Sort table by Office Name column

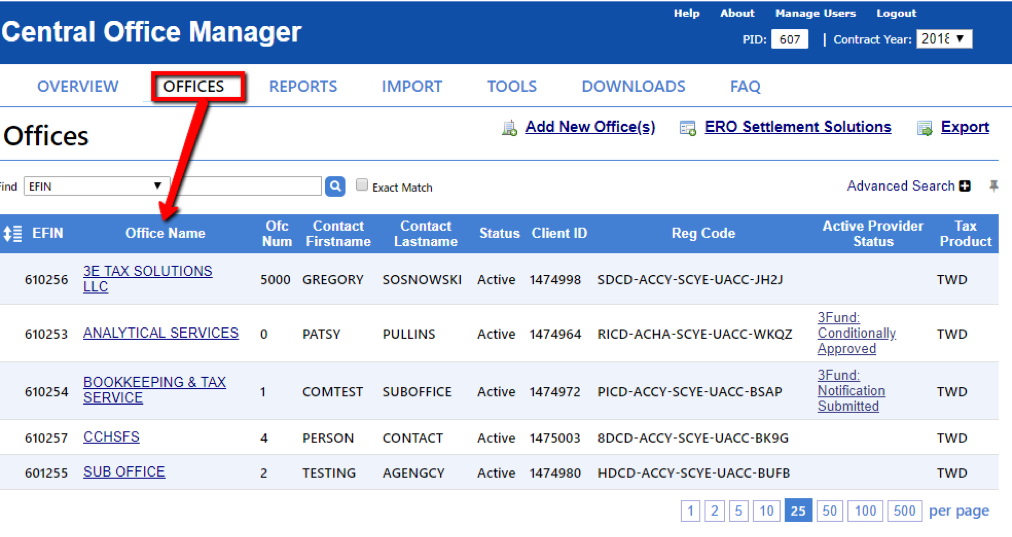[x=165, y=233]
